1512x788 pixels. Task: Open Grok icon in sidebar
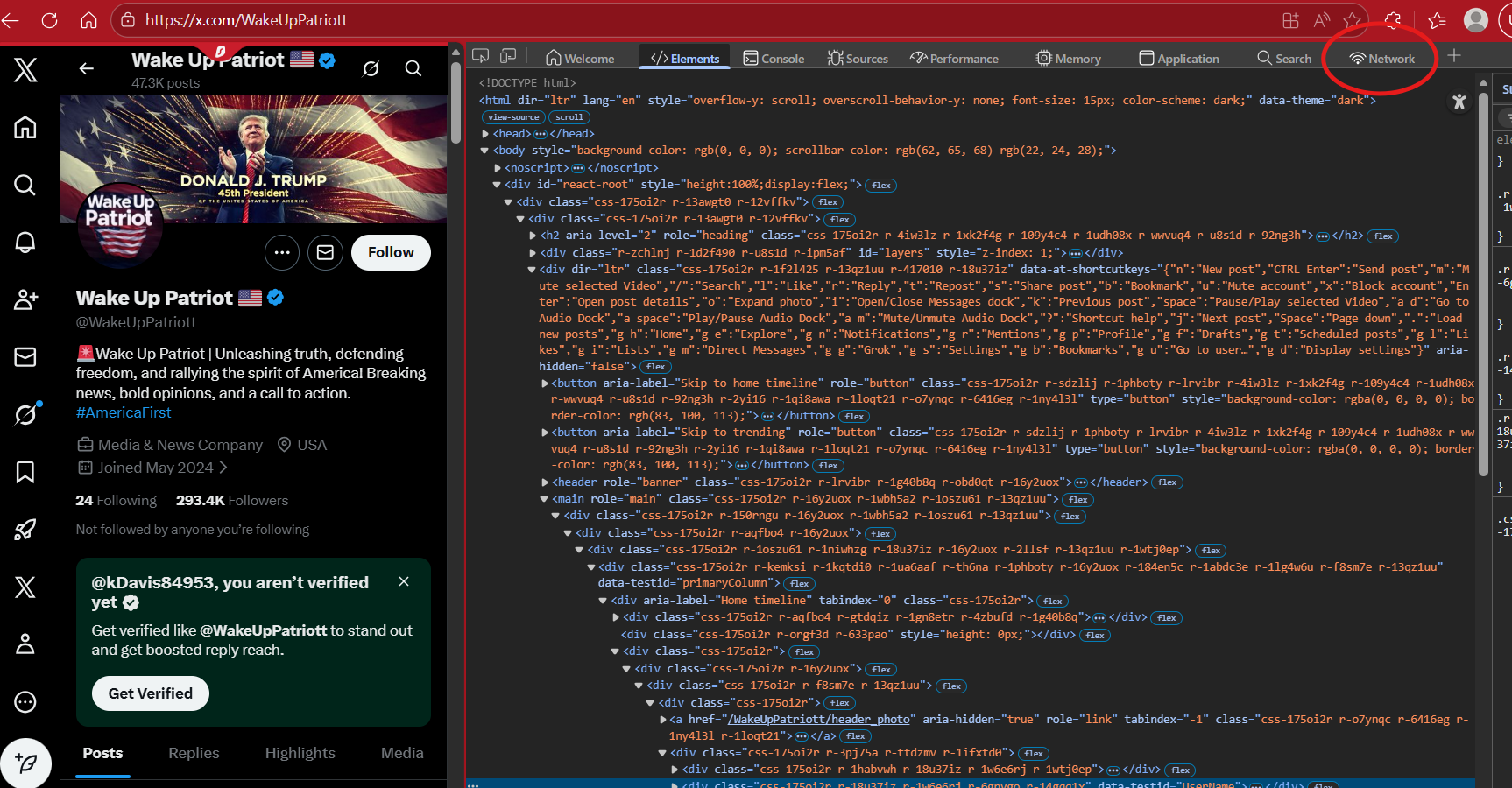point(25,413)
